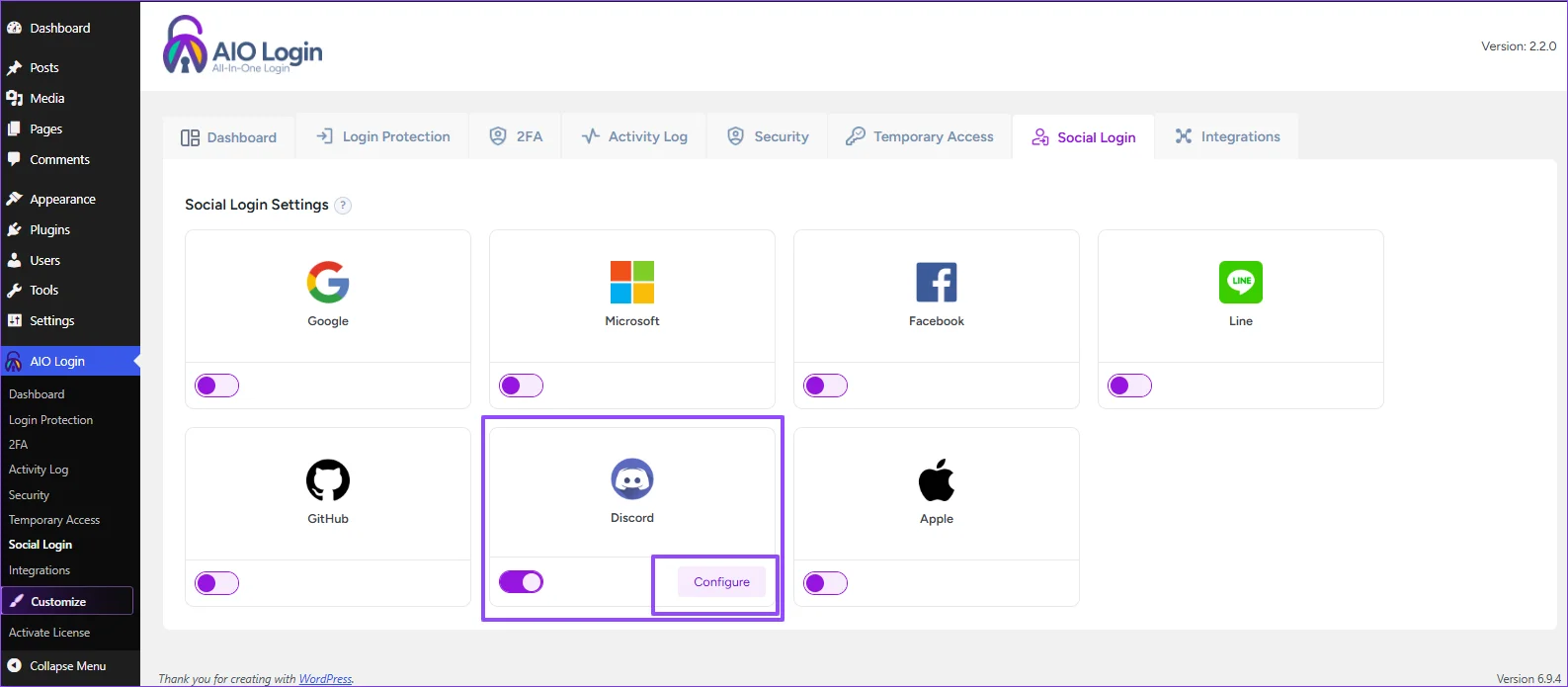Image resolution: width=1568 pixels, height=687 pixels.
Task: Enable the GitHub social login toggle
Action: coord(217,583)
